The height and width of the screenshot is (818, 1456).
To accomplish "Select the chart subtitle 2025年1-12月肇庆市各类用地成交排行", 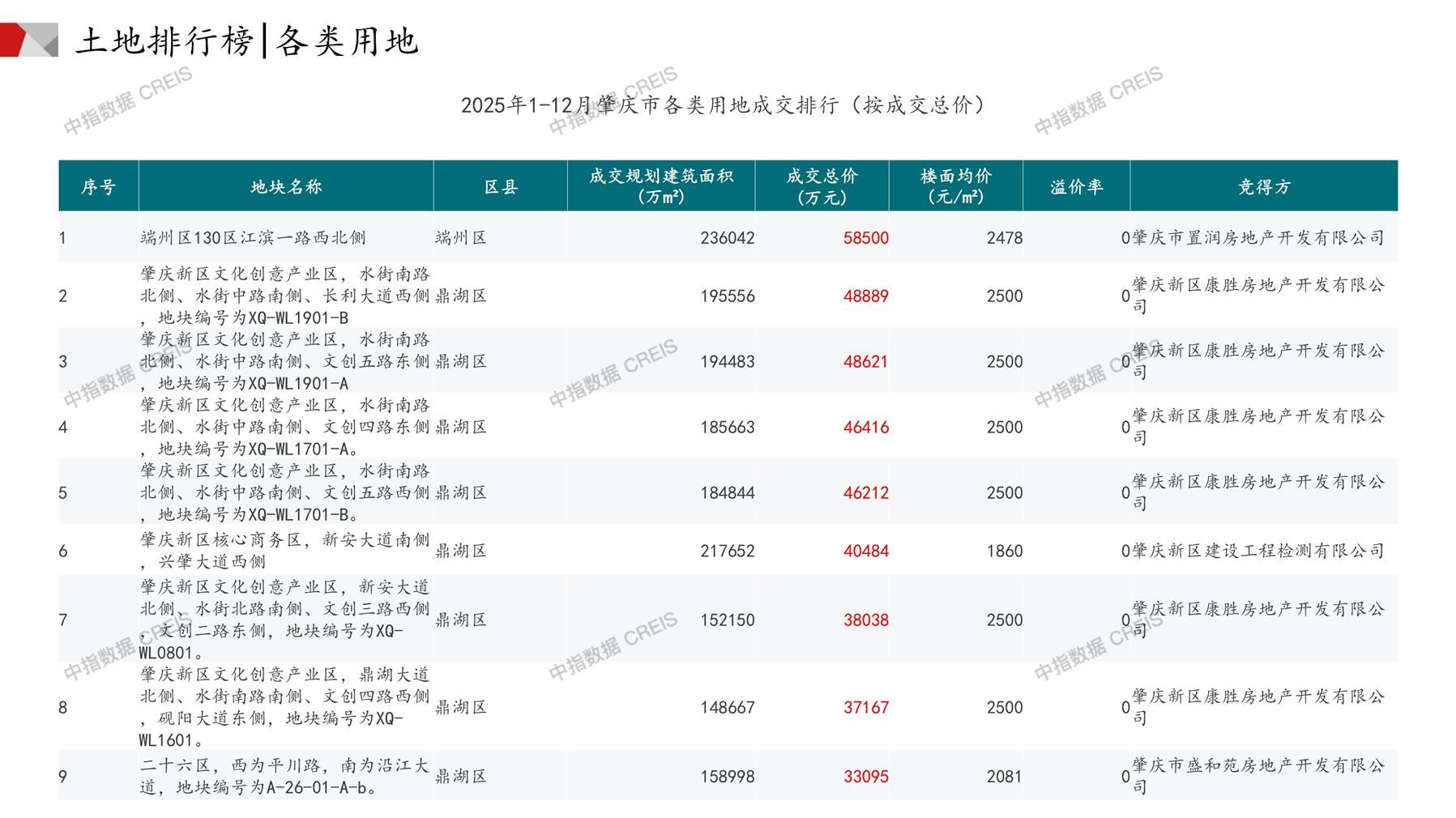I will click(723, 105).
